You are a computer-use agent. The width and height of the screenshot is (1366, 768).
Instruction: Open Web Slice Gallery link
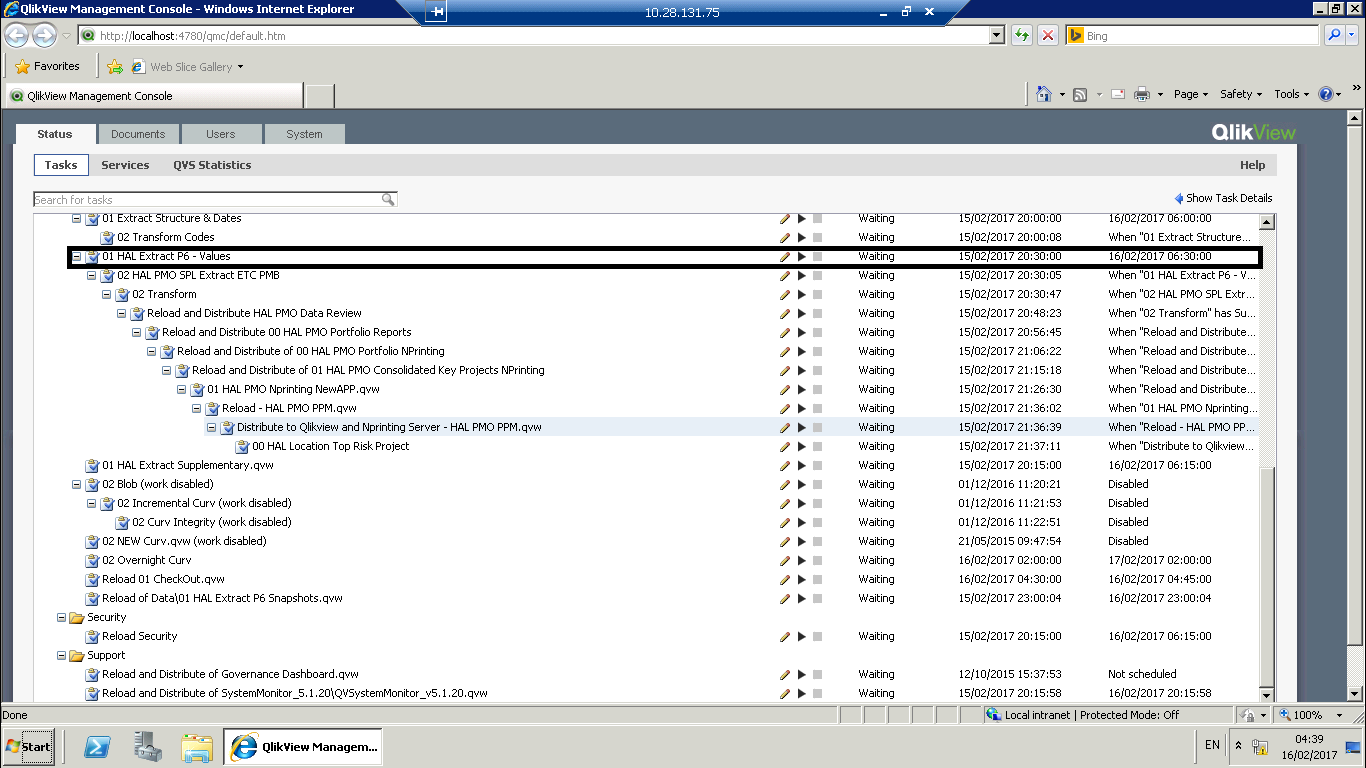click(x=190, y=67)
